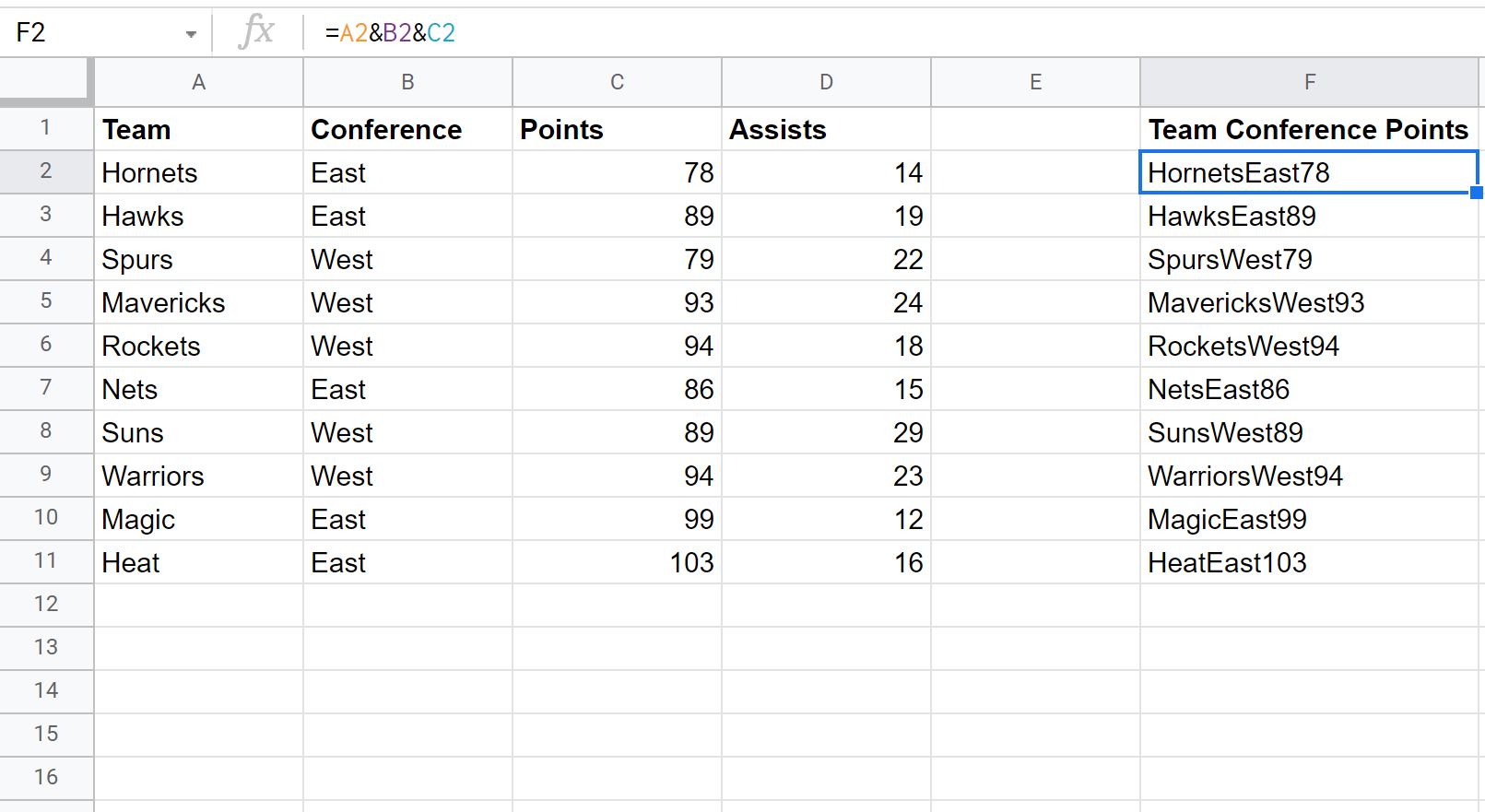Screen dimensions: 1485x812
Task: Select column A header
Action: pyautogui.click(x=198, y=82)
